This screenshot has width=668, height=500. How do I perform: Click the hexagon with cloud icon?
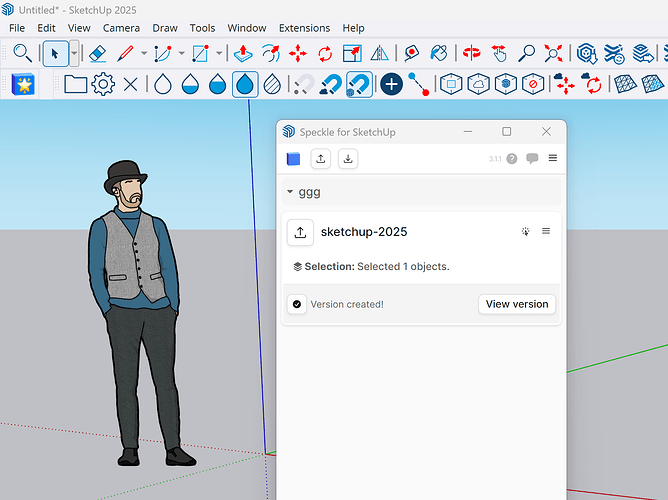(478, 84)
